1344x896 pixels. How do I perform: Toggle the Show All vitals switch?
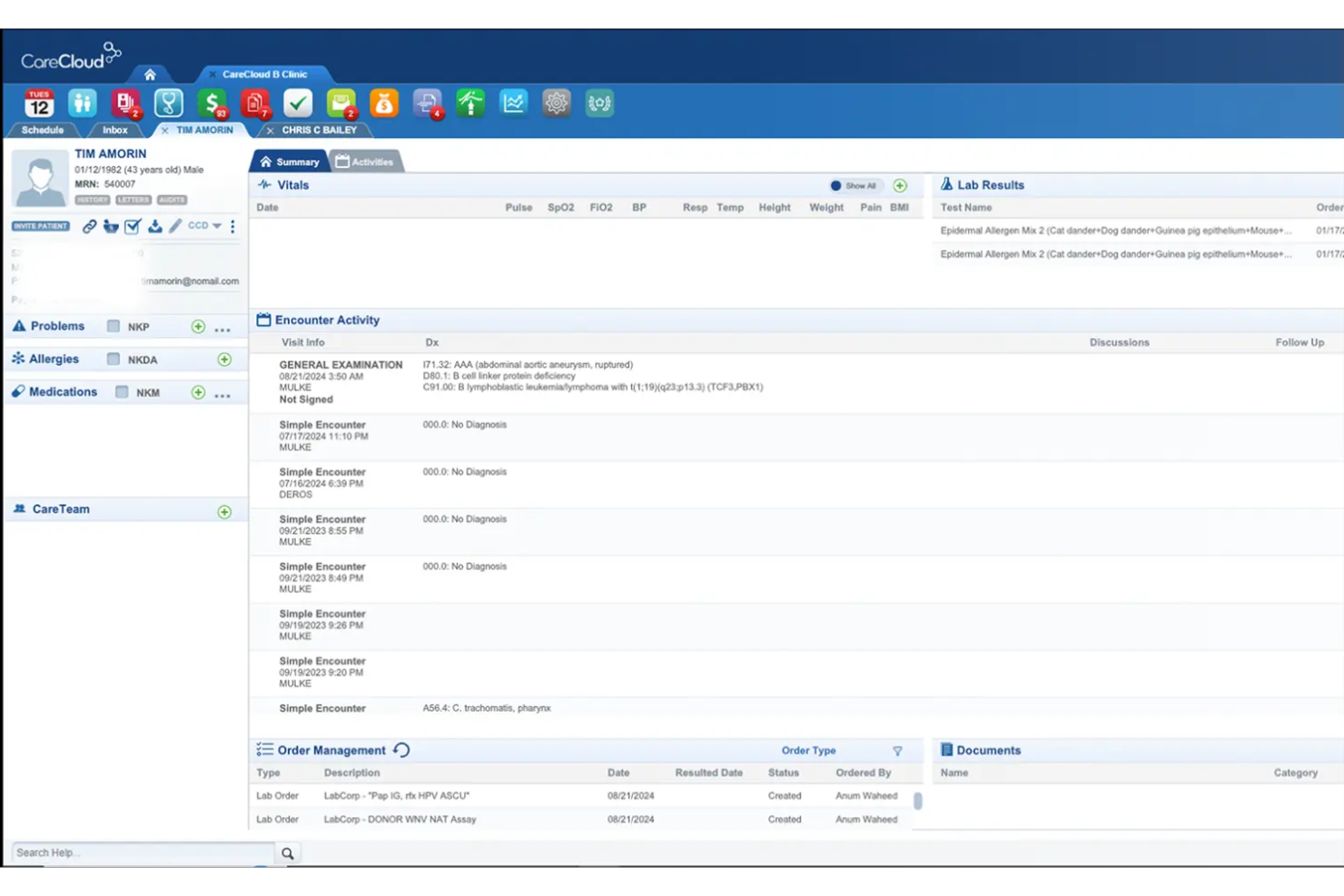pos(854,185)
